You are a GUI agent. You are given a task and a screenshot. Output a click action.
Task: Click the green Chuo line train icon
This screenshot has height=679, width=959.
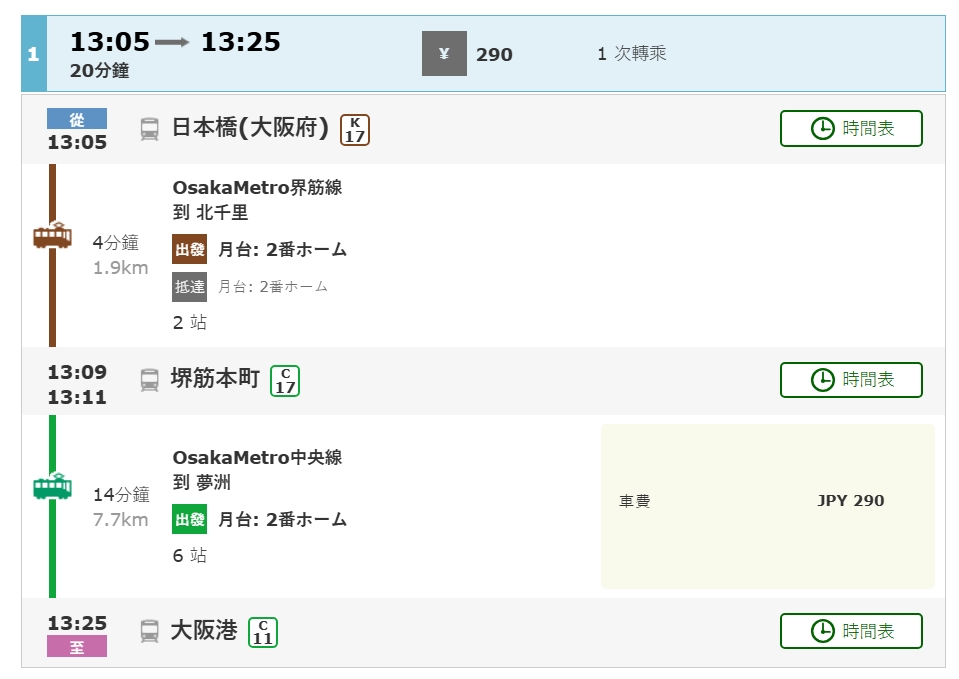tap(52, 487)
